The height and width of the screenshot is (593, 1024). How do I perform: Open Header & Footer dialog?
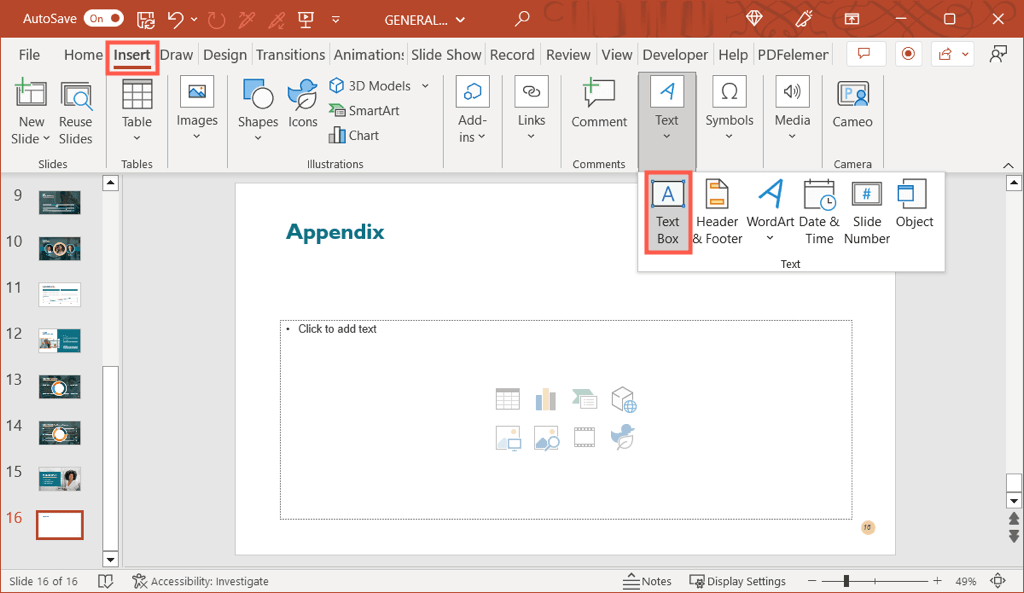717,211
